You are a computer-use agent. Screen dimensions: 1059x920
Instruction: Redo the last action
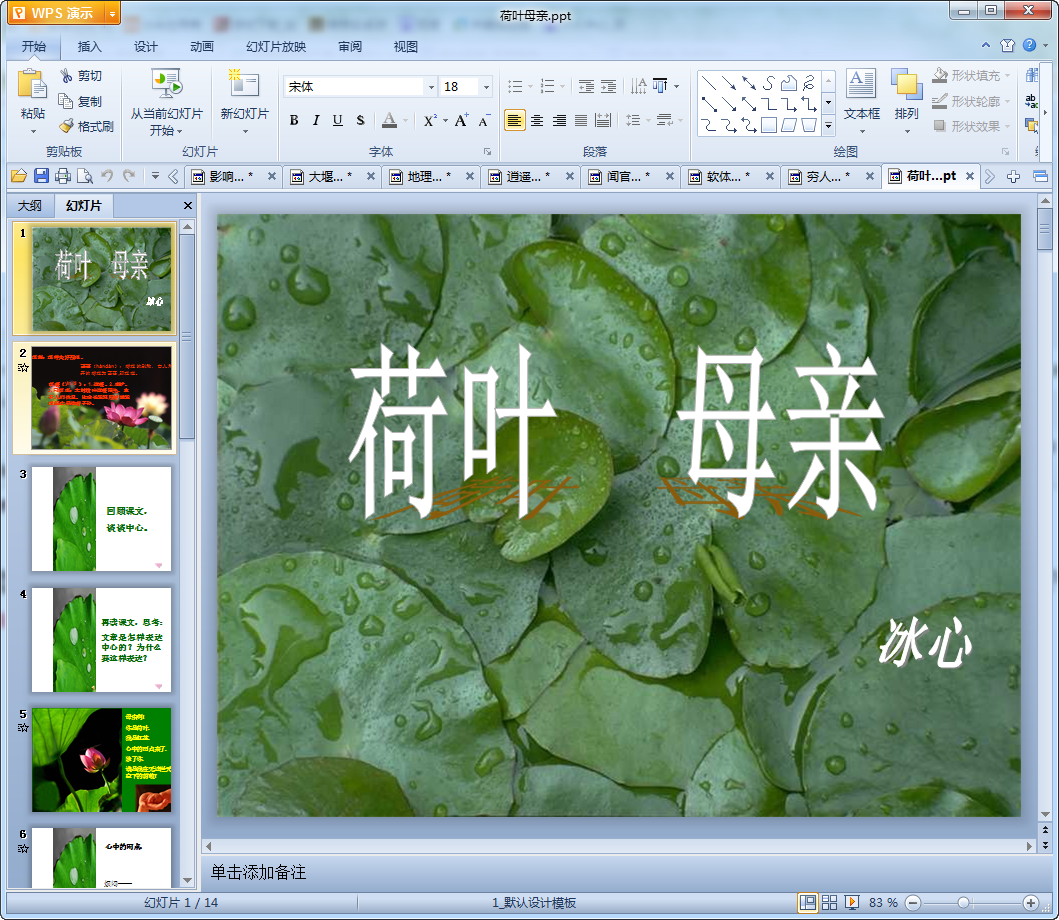point(129,176)
